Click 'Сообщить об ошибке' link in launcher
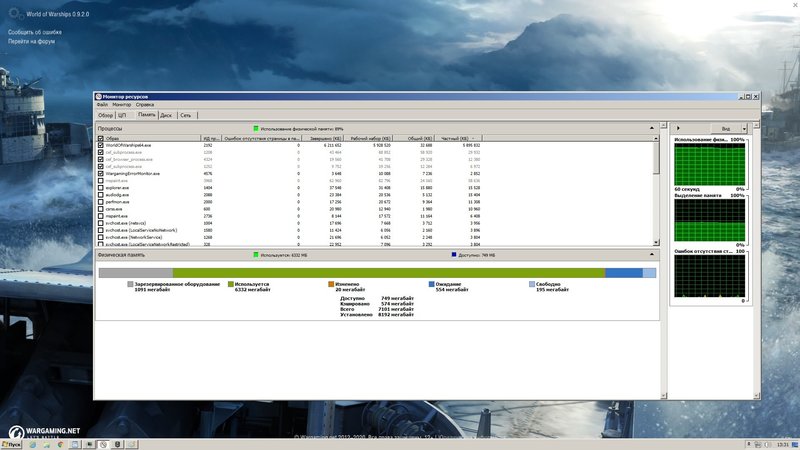Screen dimensions: 800x450 click(35, 32)
